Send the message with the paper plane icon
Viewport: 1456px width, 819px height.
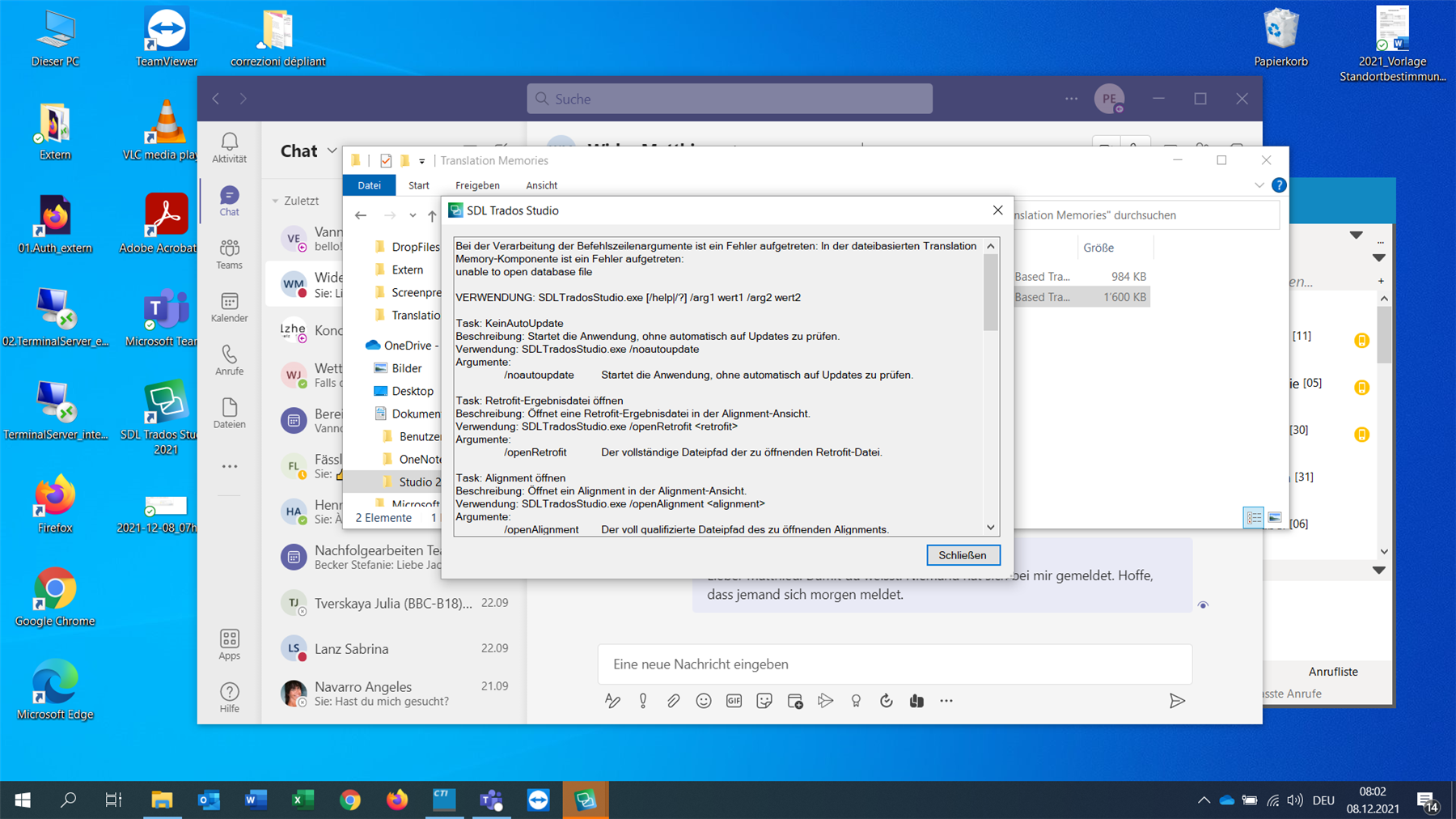1177,701
